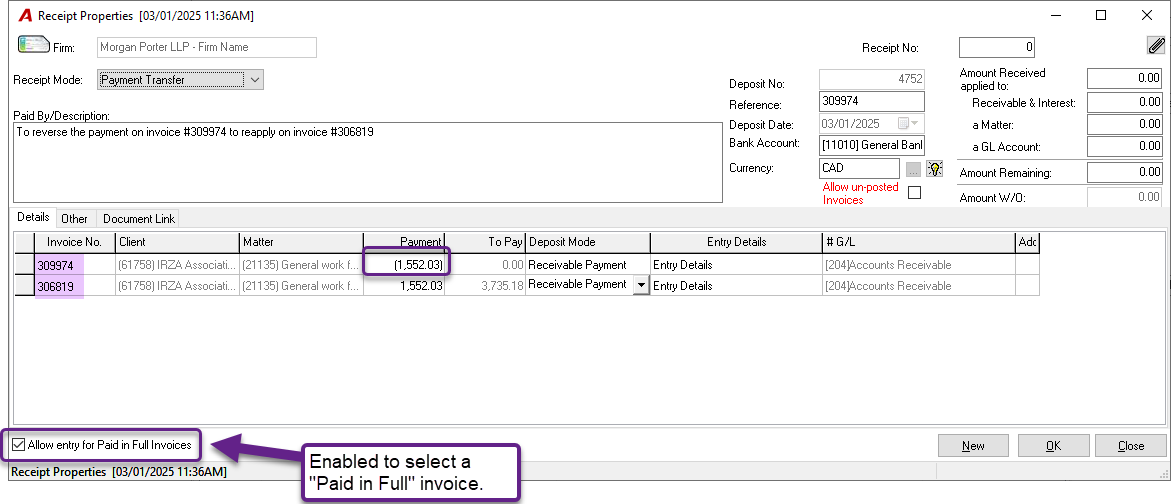The width and height of the screenshot is (1171, 504).
Task: Expand Deposit Mode dropdown for invoice 306819
Action: (x=642, y=285)
